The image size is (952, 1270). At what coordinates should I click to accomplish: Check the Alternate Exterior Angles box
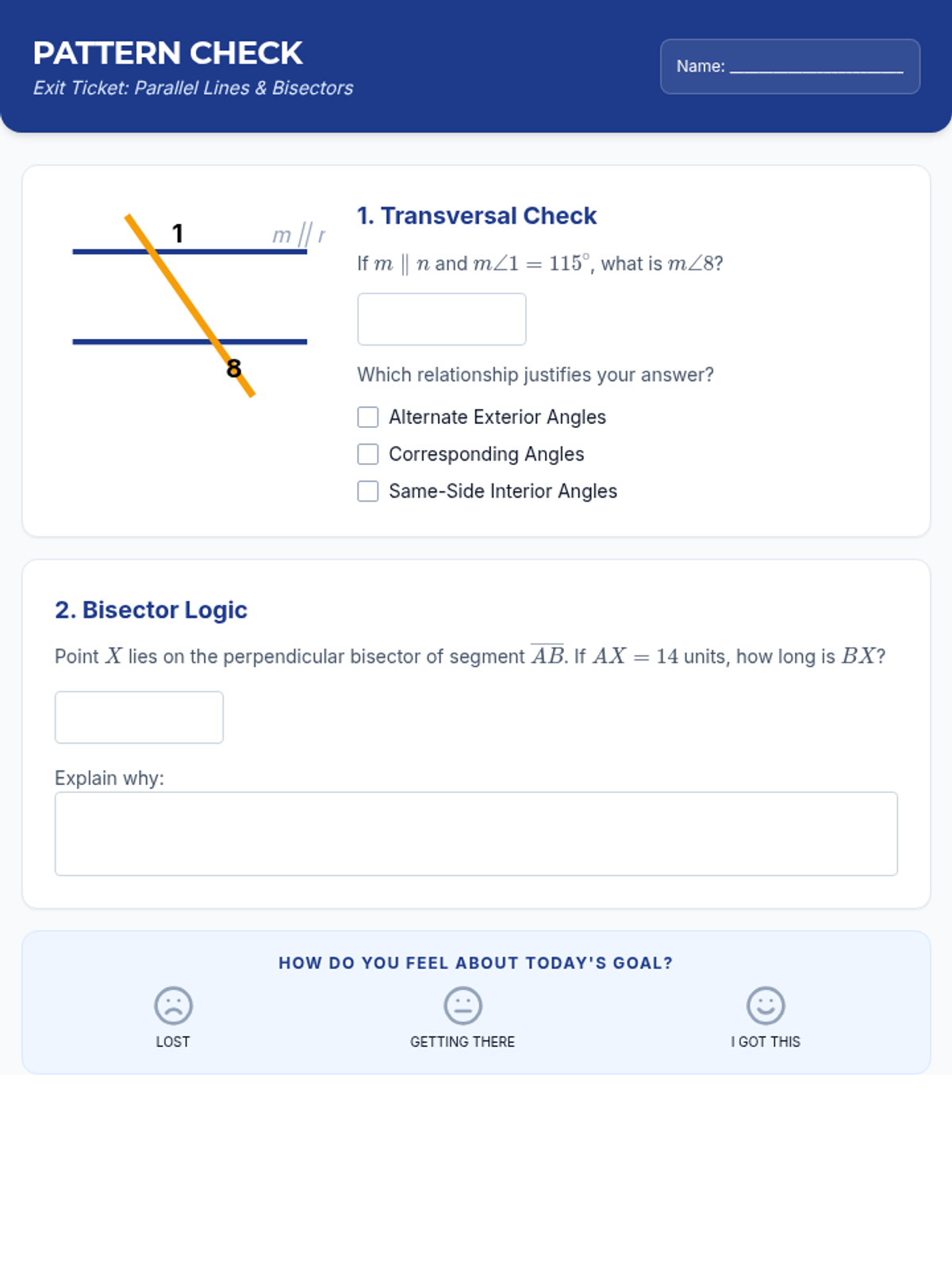click(x=368, y=417)
